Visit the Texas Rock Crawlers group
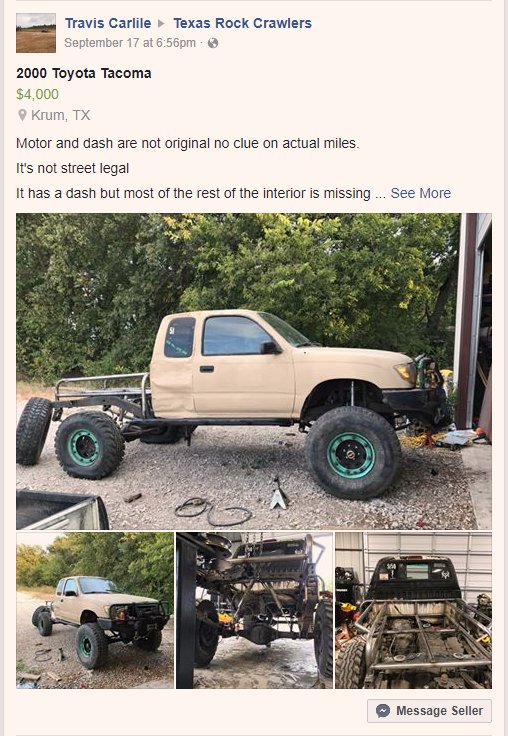 (x=242, y=23)
